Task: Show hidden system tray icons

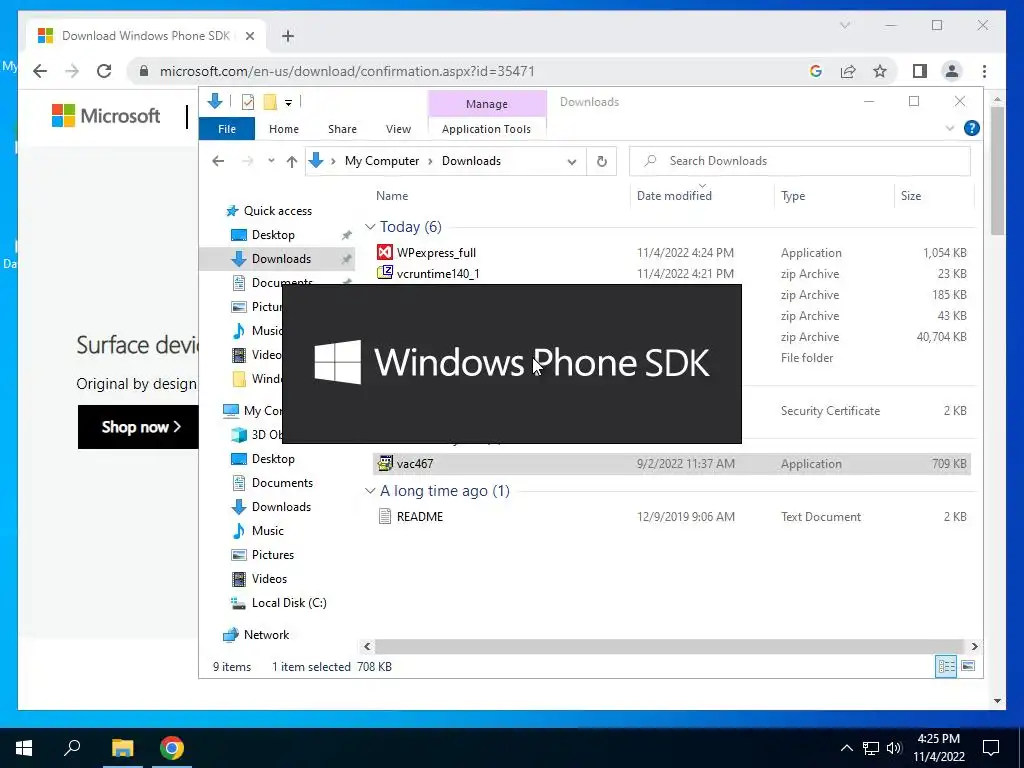Action: (x=846, y=748)
